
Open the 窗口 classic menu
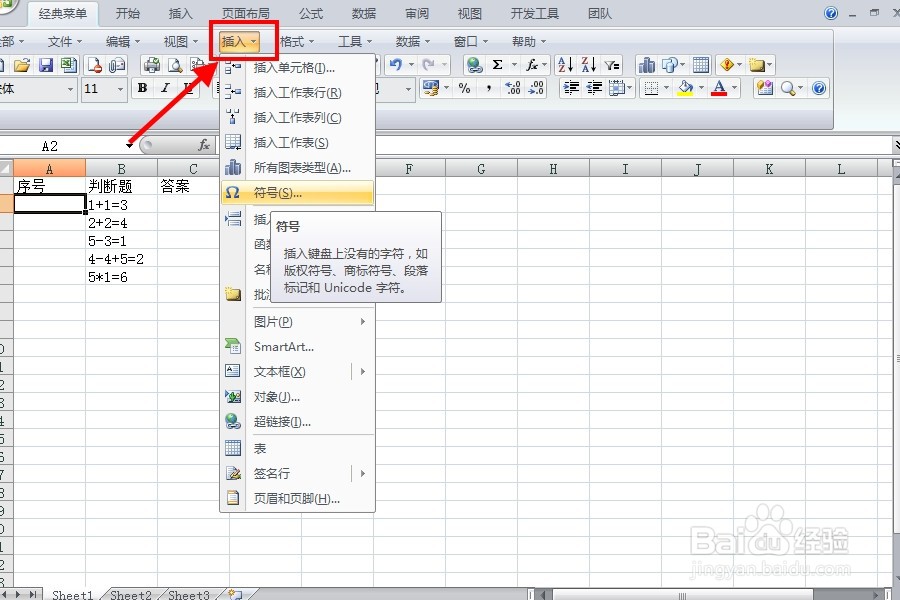click(471, 41)
